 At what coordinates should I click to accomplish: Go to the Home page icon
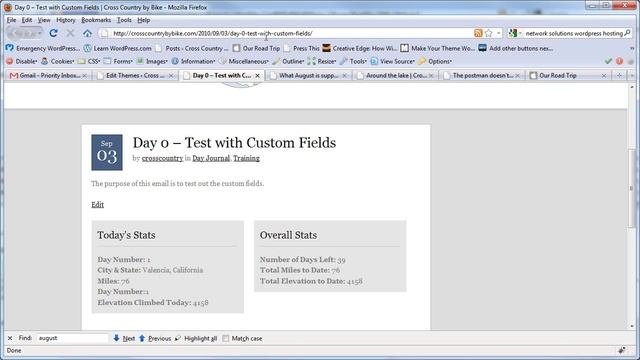(x=87, y=33)
